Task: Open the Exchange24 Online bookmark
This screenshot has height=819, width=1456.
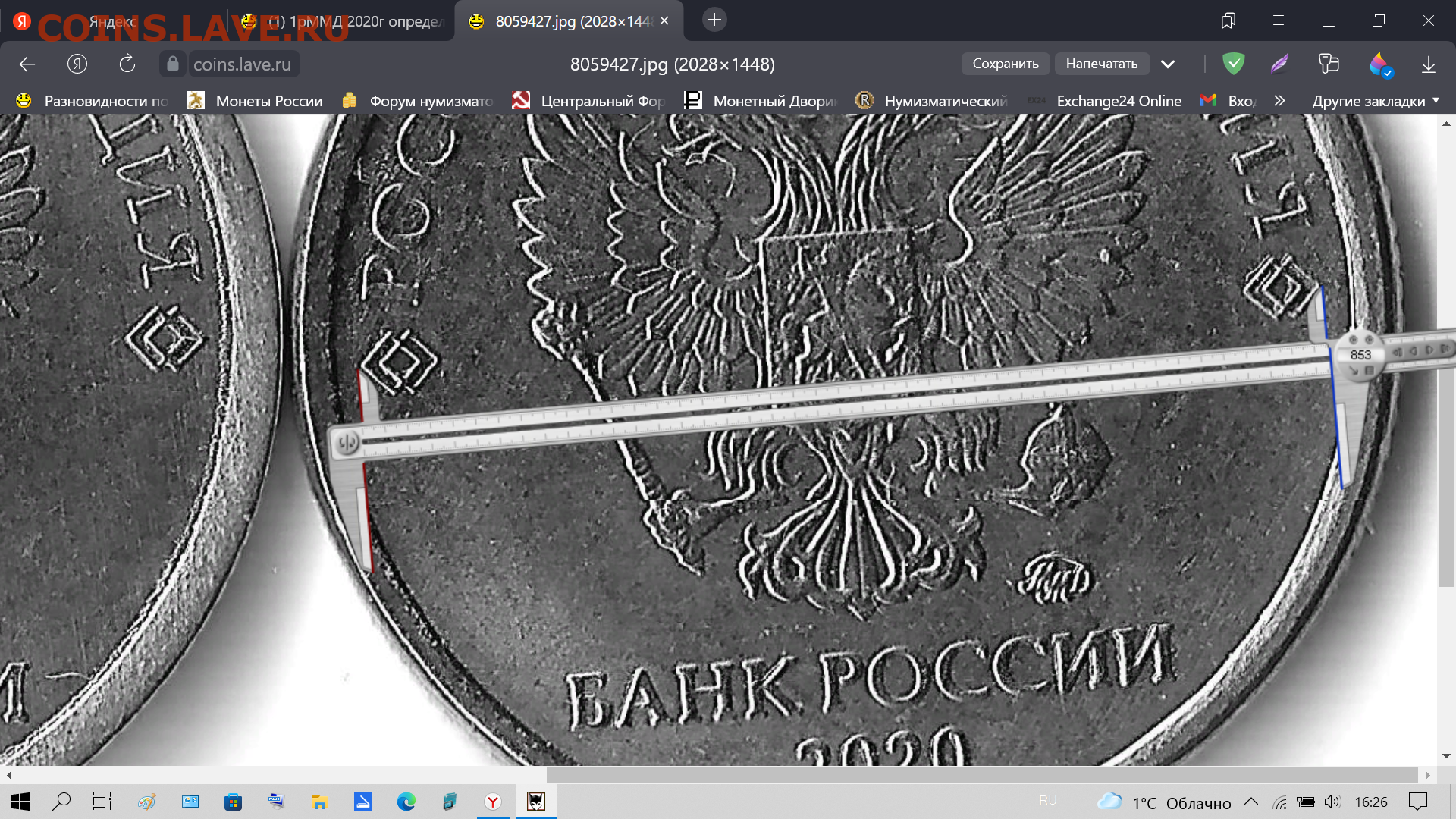Action: coord(1104,101)
